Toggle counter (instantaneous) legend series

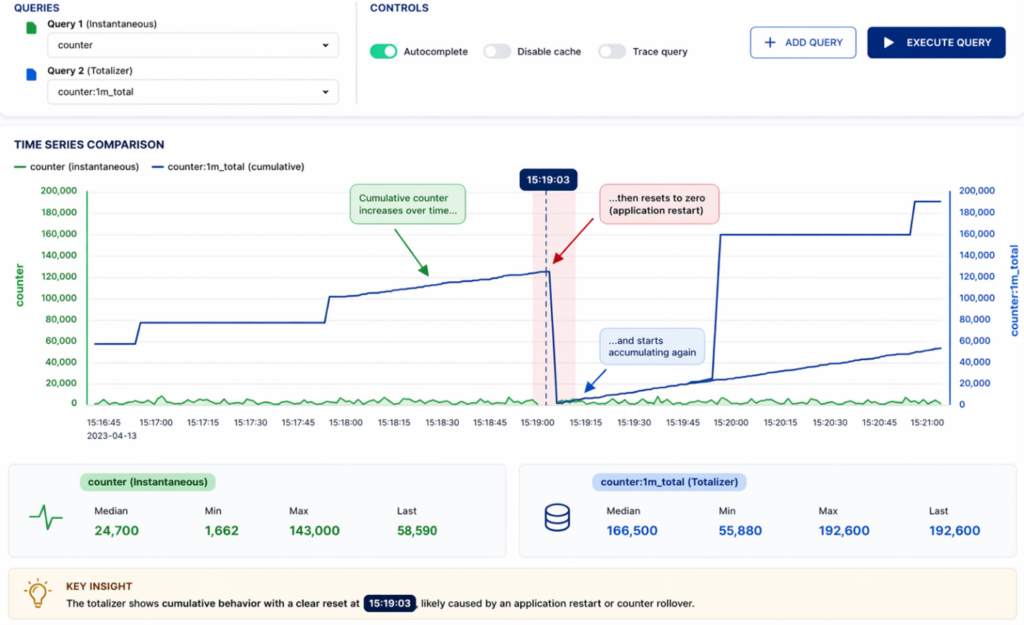pyautogui.click(x=77, y=166)
